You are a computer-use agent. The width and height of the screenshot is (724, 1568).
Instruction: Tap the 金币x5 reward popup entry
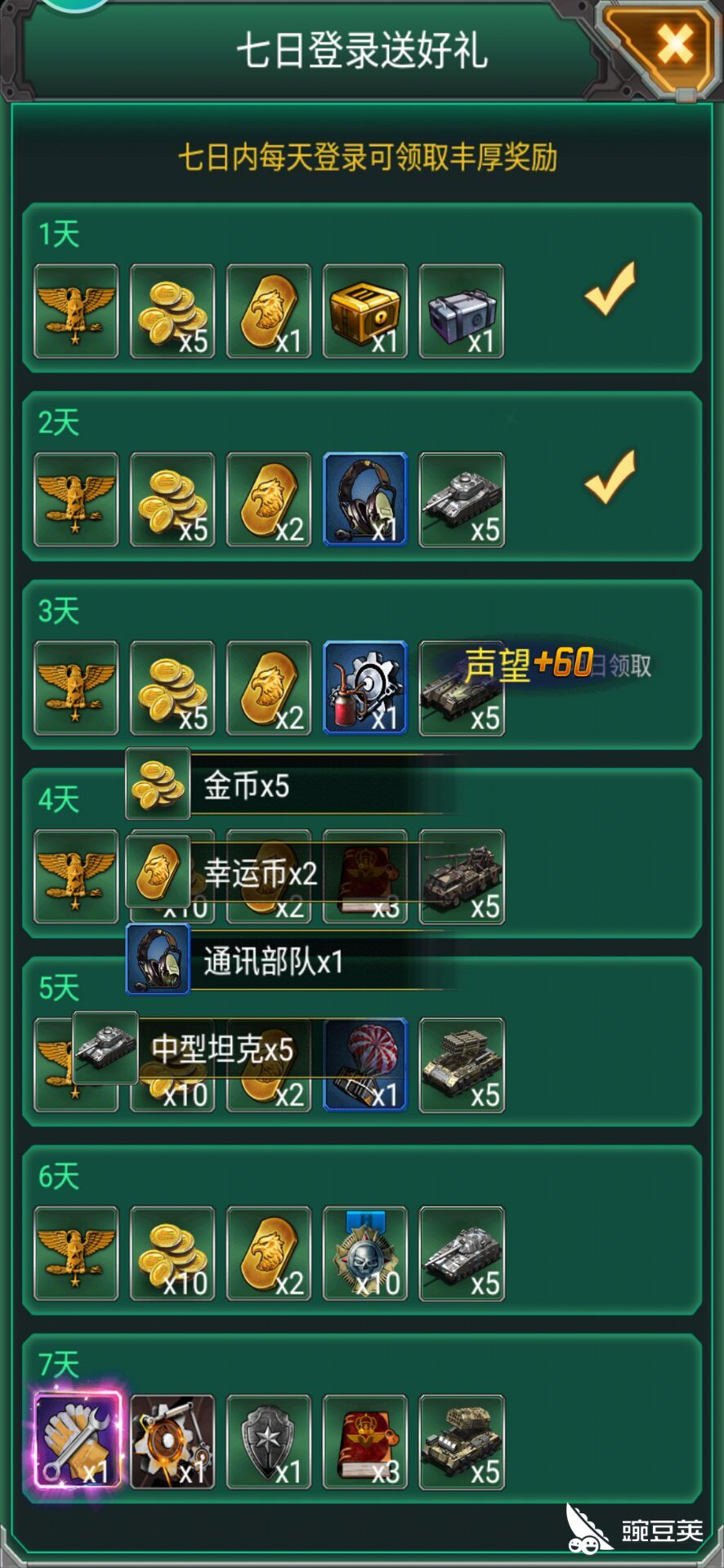(289, 785)
